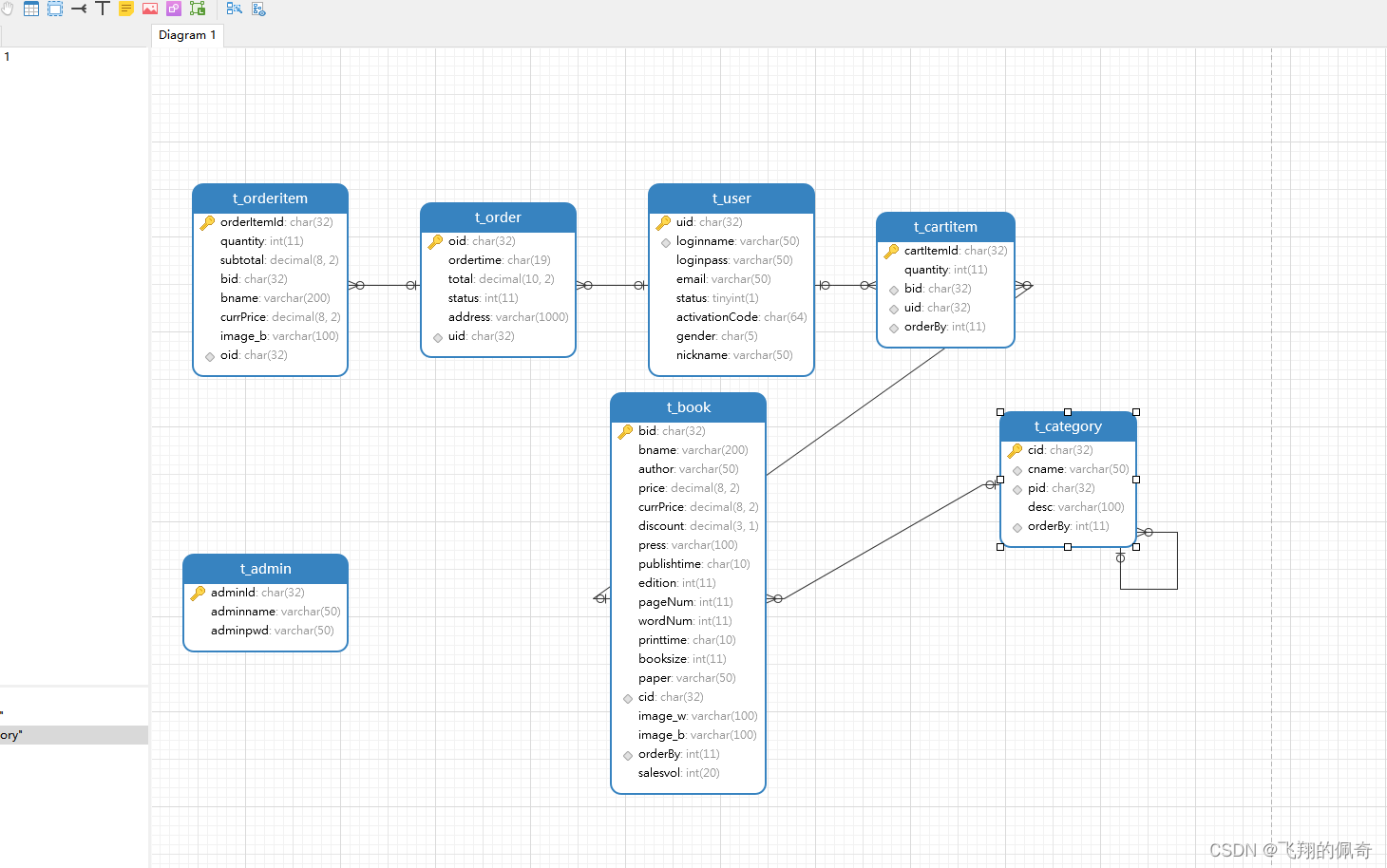Click the diamond index icon beside loginname
1387x868 pixels.
click(666, 243)
